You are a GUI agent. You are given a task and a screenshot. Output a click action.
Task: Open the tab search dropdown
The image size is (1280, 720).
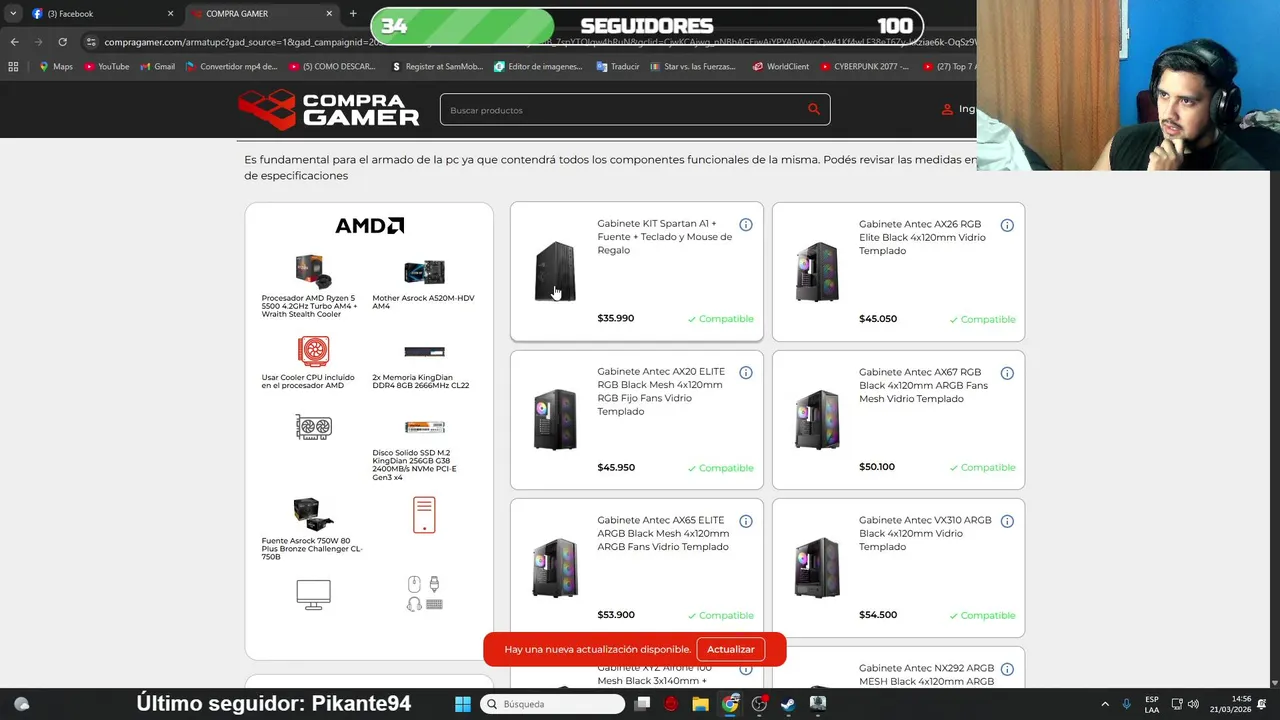coord(12,14)
